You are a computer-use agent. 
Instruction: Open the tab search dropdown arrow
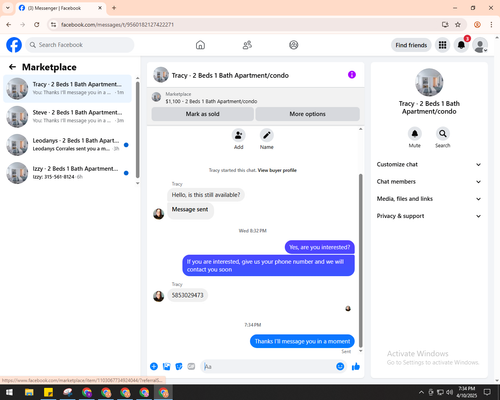click(8, 8)
